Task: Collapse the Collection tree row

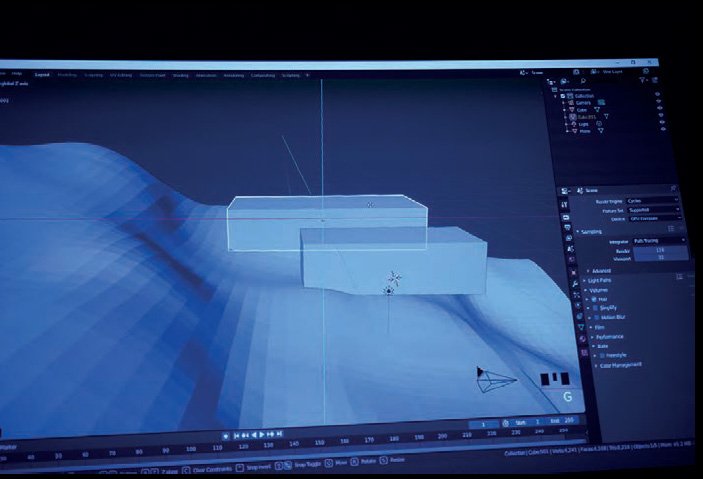Action: click(x=555, y=96)
